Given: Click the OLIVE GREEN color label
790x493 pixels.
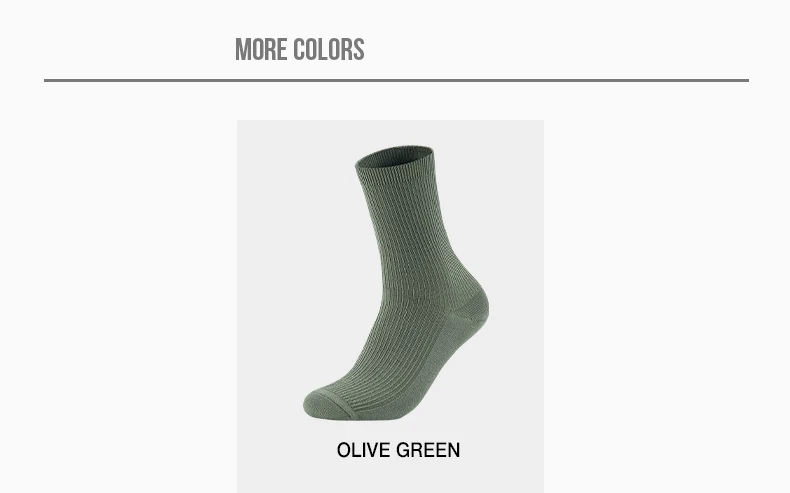Looking at the screenshot, I should click(x=398, y=450).
